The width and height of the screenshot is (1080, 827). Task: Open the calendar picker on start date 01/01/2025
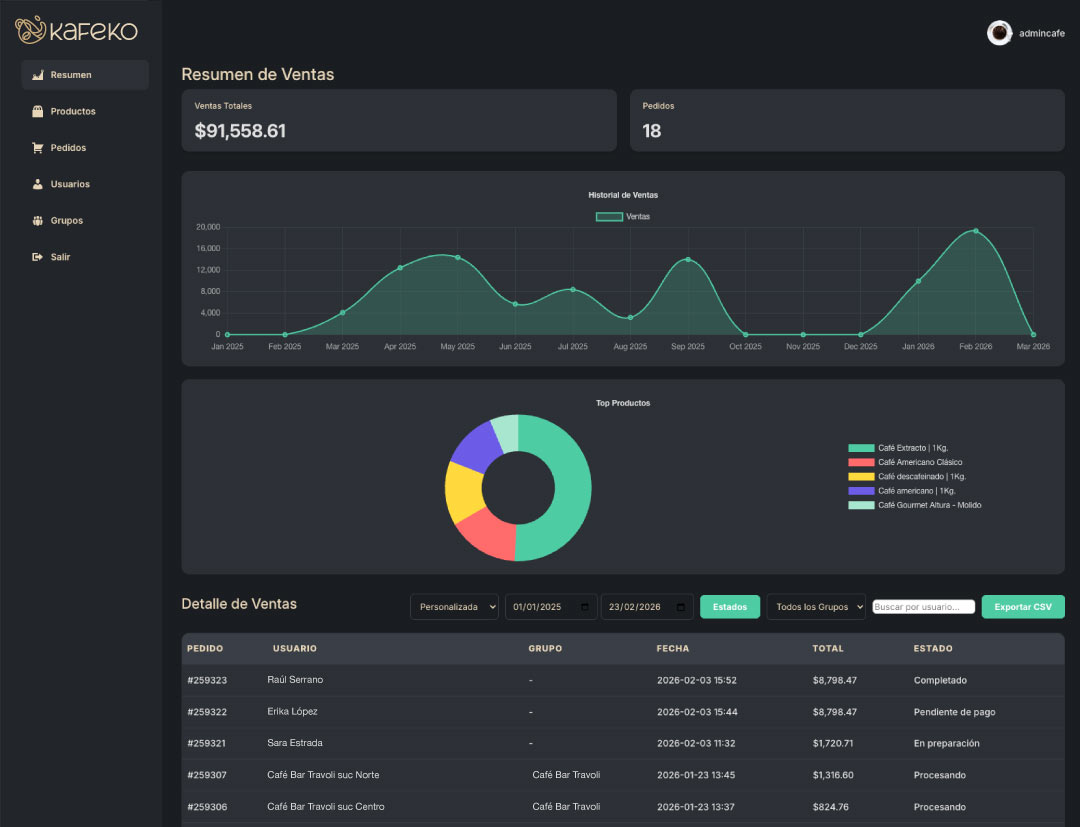(x=585, y=607)
